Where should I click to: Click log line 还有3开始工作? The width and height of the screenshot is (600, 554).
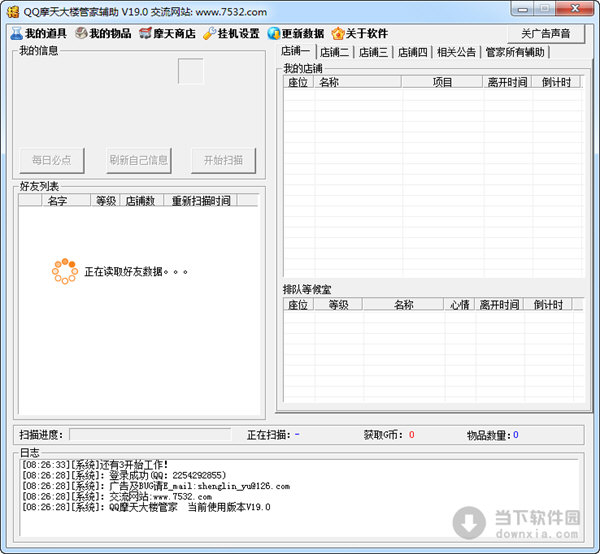[95, 465]
